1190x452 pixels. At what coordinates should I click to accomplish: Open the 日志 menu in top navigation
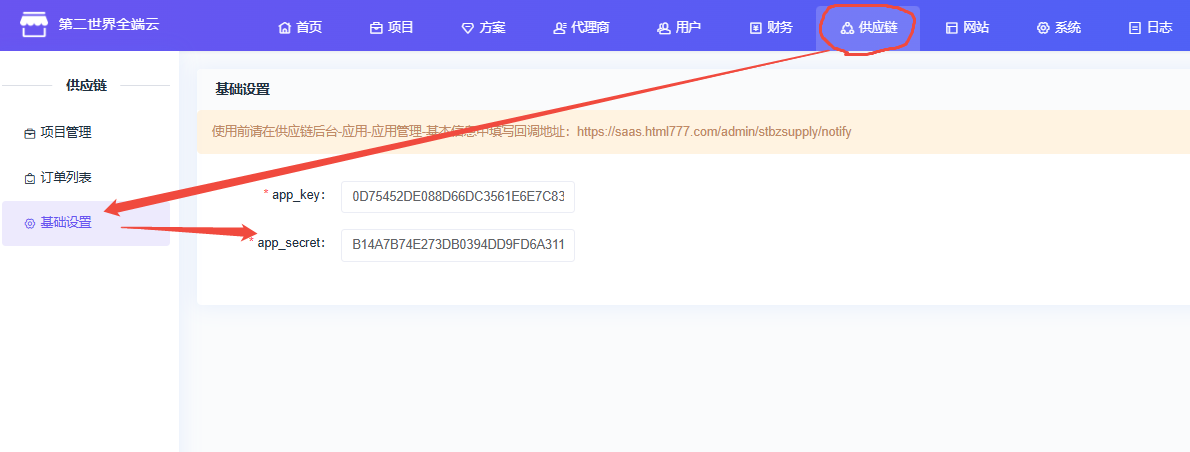click(x=1150, y=28)
